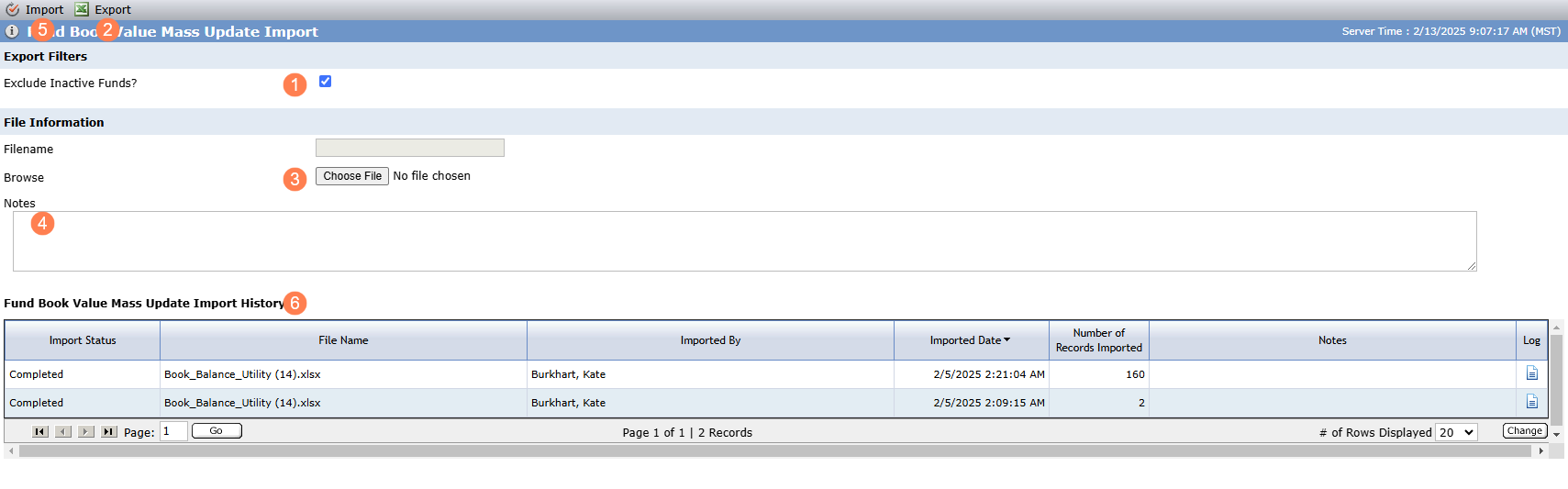This screenshot has height=489, width=1568.
Task: Open the Rows Displayed dropdown
Action: [1456, 432]
